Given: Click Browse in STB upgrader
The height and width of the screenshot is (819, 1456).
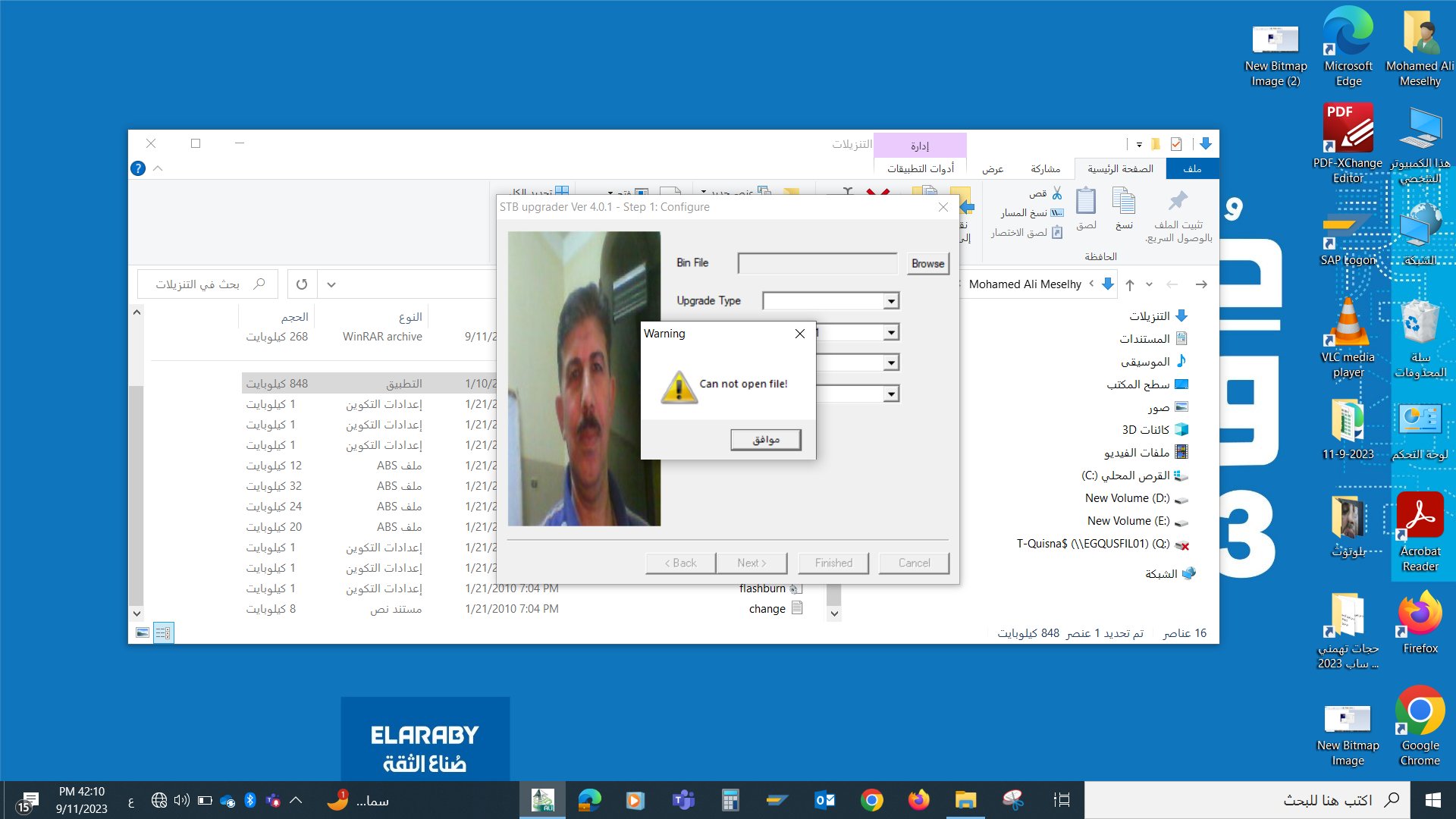Looking at the screenshot, I should click(x=928, y=264).
